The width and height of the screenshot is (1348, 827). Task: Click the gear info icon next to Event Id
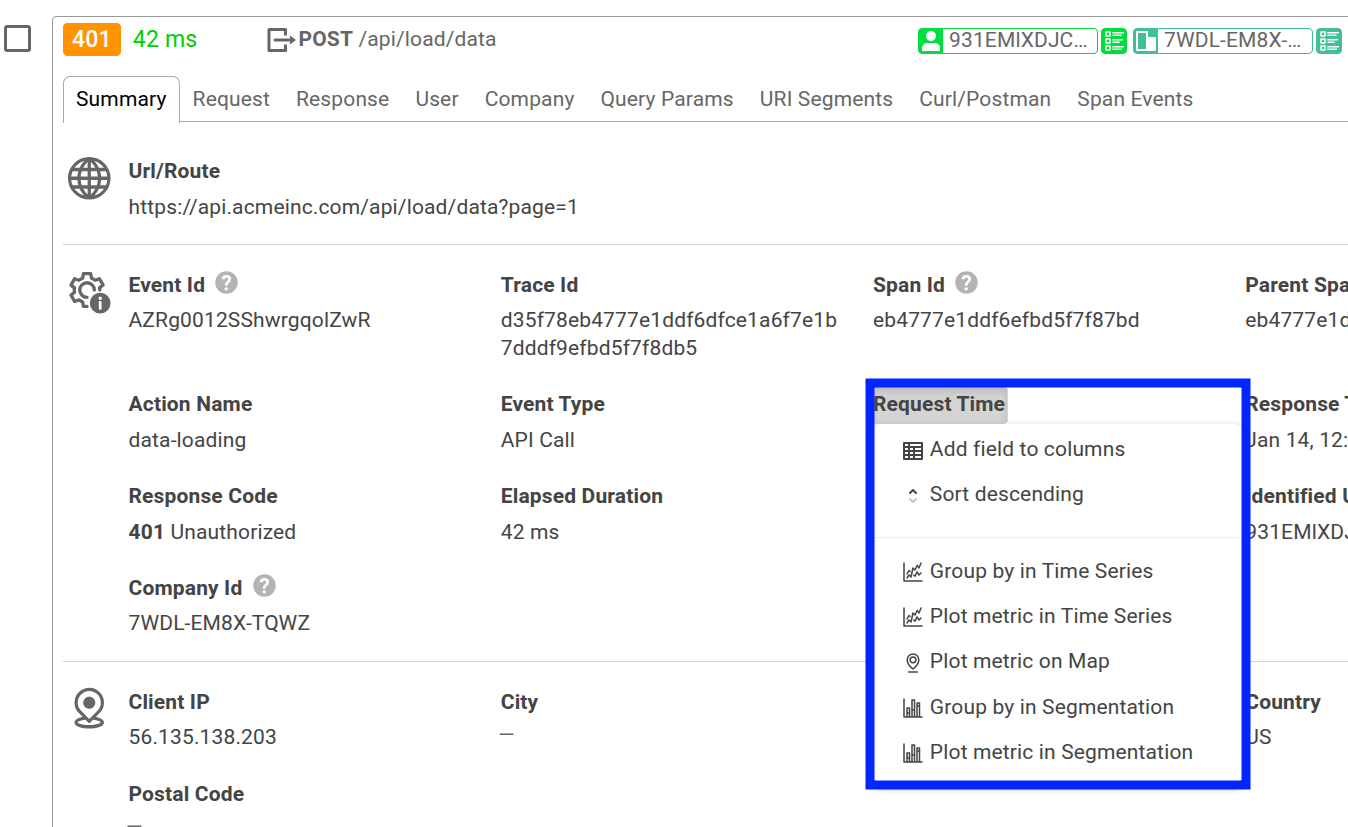(88, 292)
